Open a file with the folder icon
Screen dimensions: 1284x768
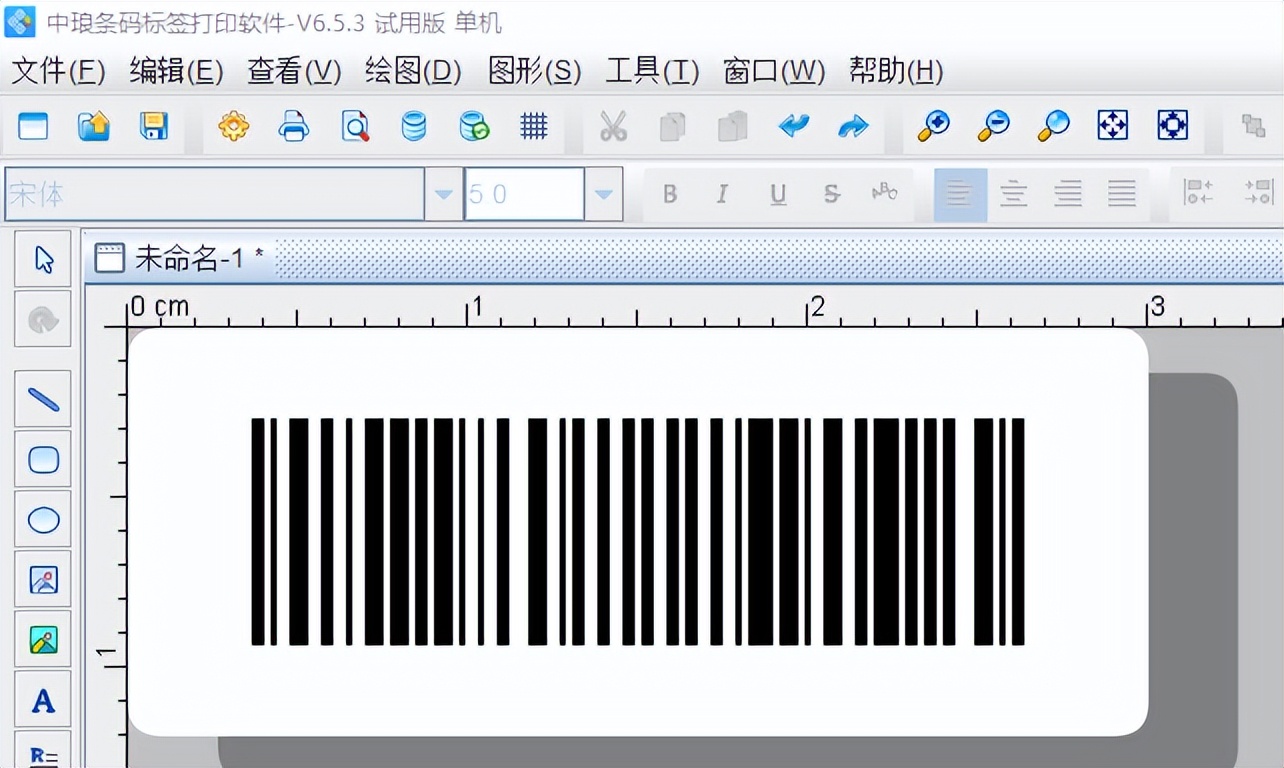point(93,126)
